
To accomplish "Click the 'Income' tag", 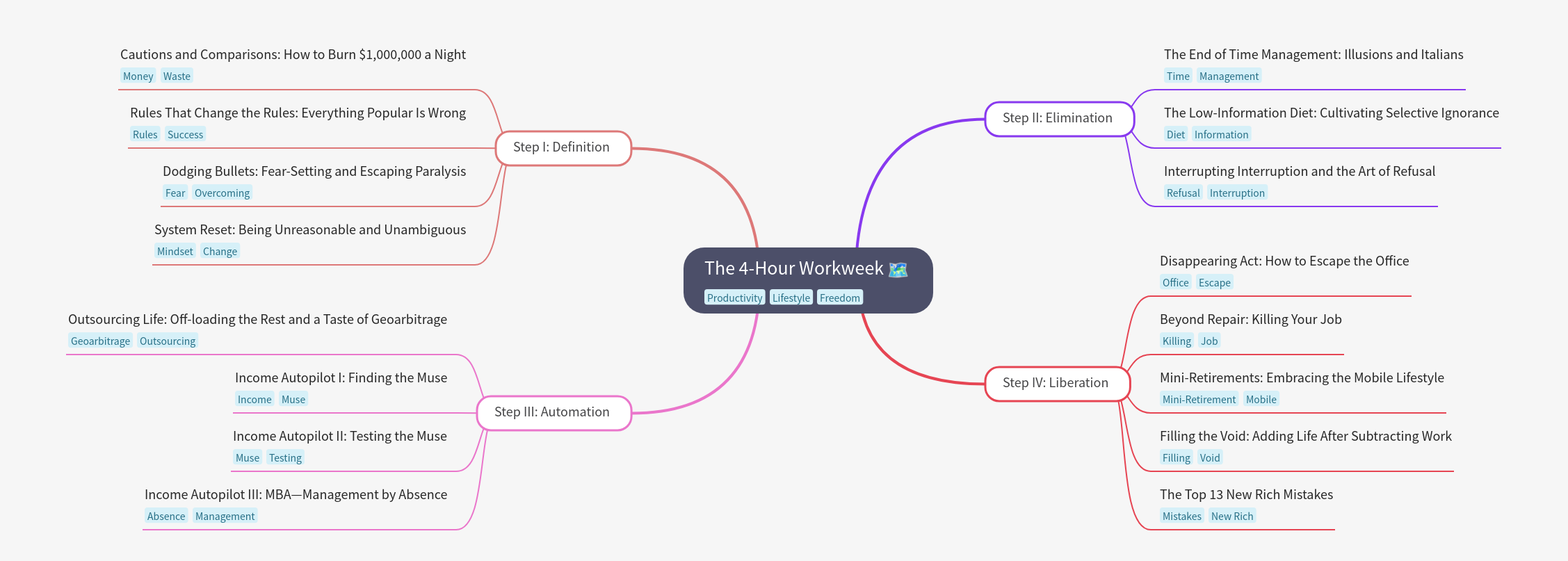I will pos(254,399).
